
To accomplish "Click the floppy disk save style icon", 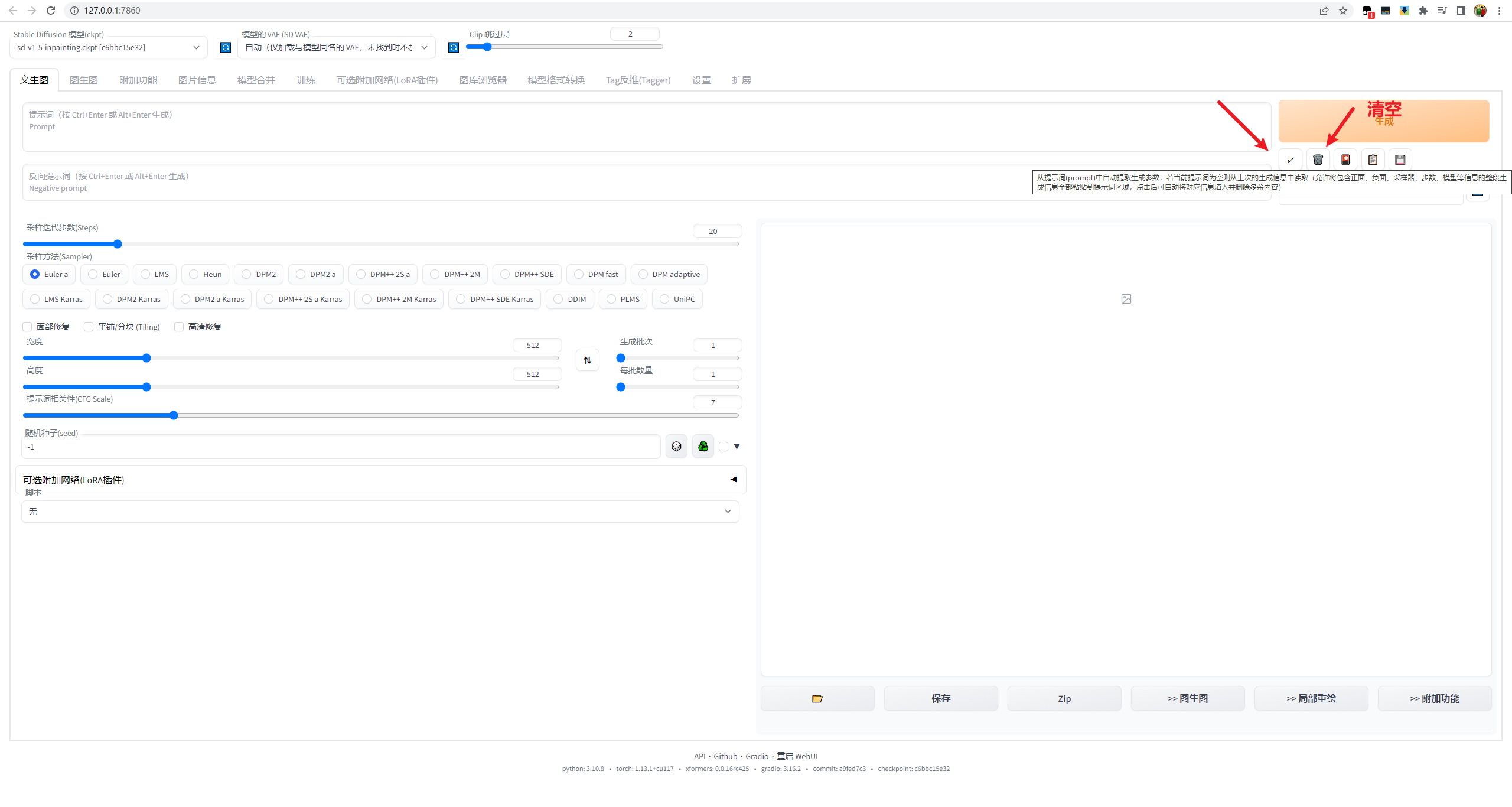I will click(x=1400, y=160).
